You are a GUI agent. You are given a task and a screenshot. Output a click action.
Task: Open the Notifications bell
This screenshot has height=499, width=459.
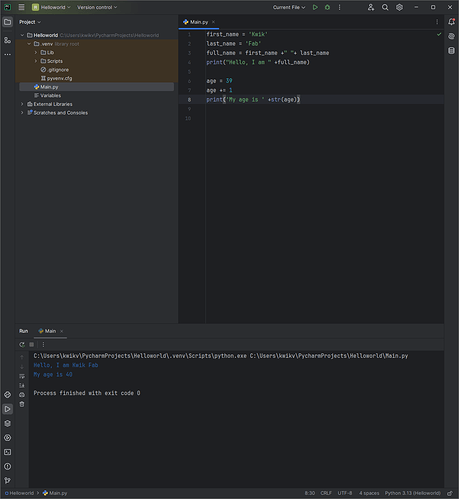451,22
